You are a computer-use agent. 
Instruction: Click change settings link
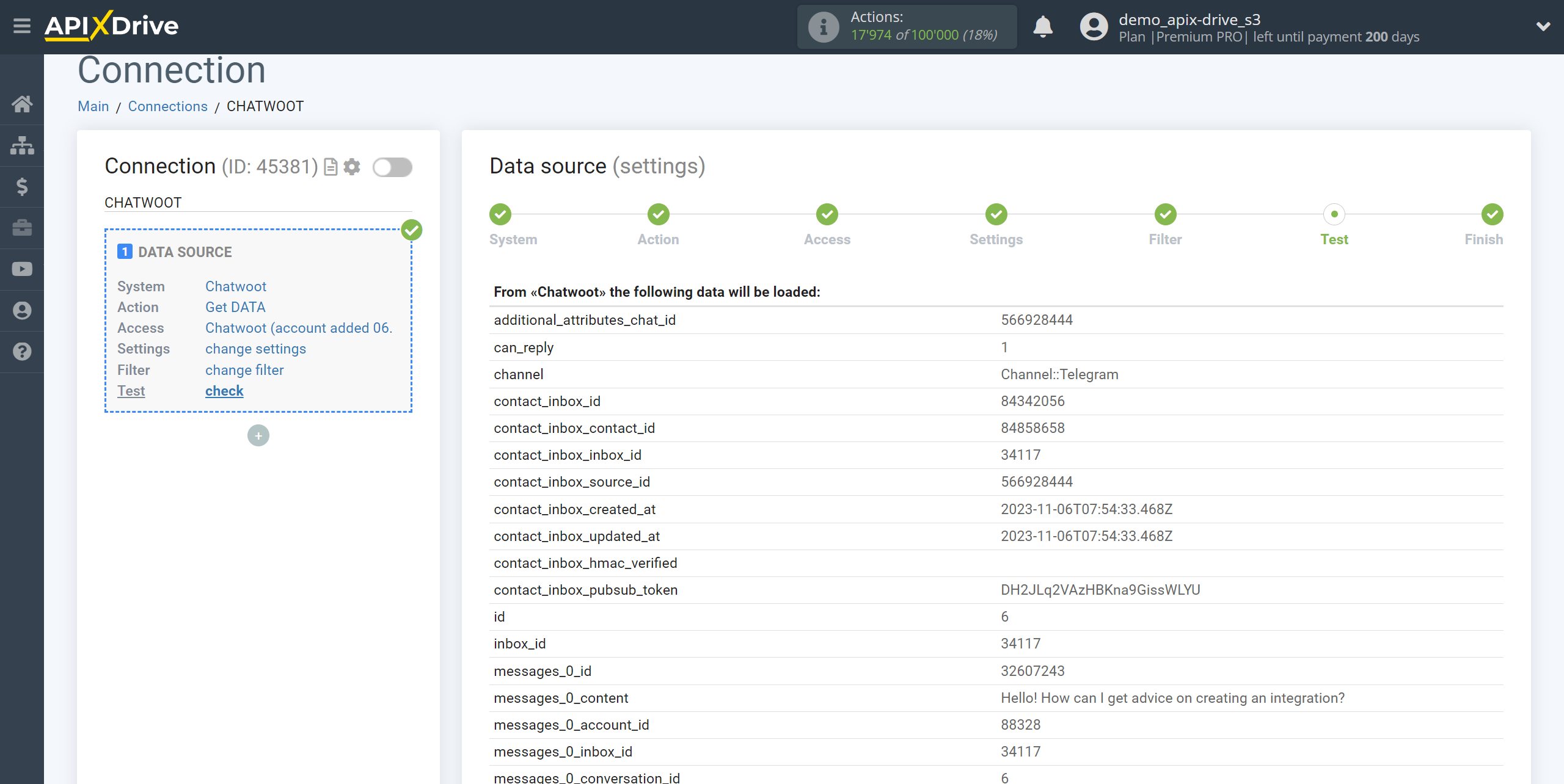255,349
